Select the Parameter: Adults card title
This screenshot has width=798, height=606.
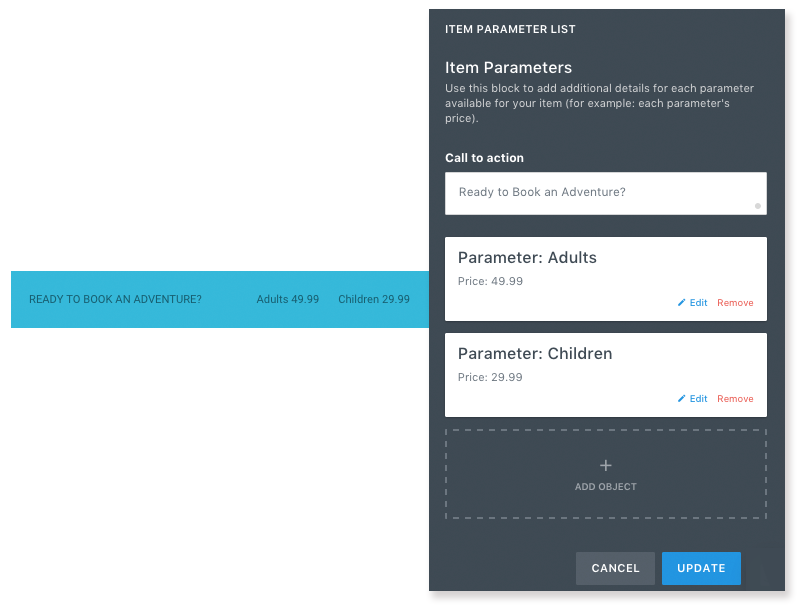(527, 257)
